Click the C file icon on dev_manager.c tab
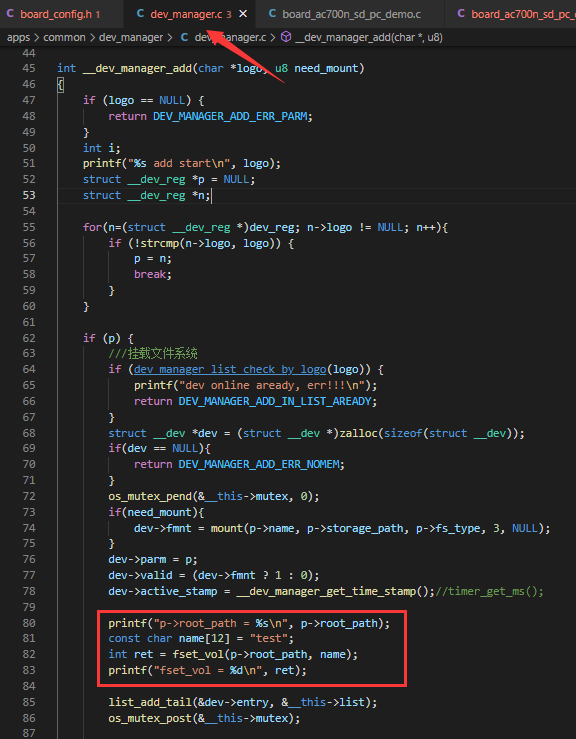This screenshot has width=576, height=739. pos(140,14)
